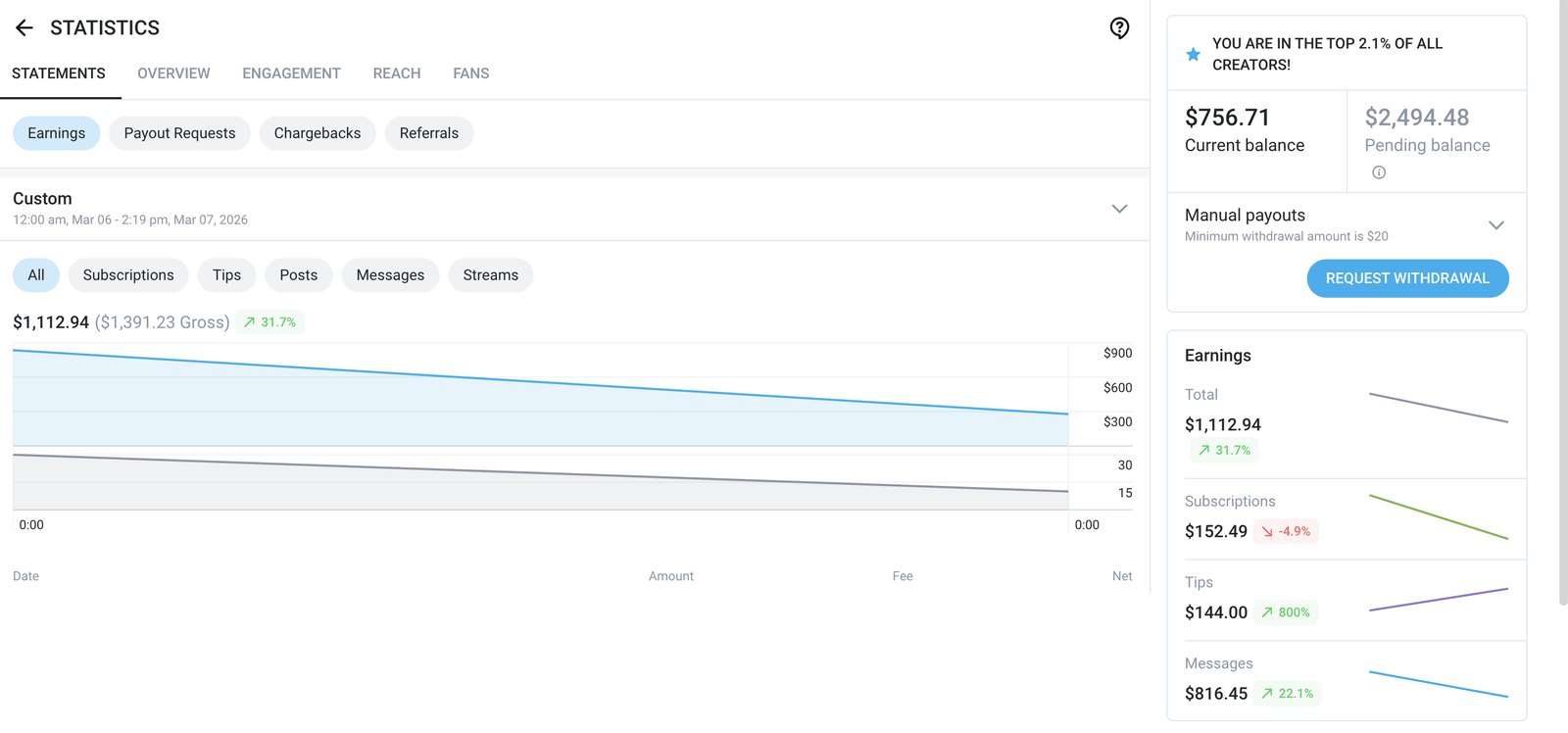Expand the Custom date range chevron
This screenshot has height=733, width=1568.
coord(1119,209)
